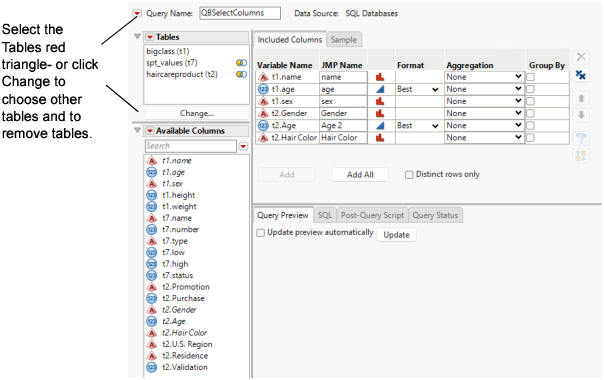This screenshot has width=604, height=380.
Task: Toggle Group By checkbox for t1.name
Action: click(x=530, y=77)
